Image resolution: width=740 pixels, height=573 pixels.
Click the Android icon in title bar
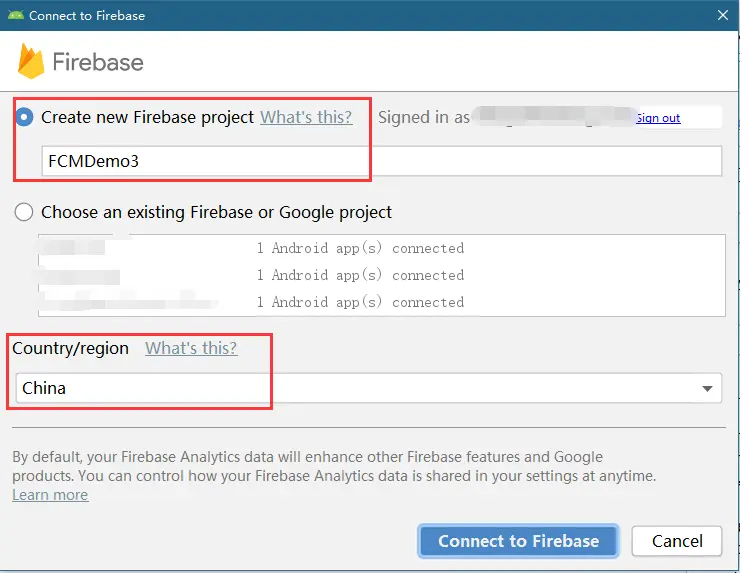pos(15,15)
